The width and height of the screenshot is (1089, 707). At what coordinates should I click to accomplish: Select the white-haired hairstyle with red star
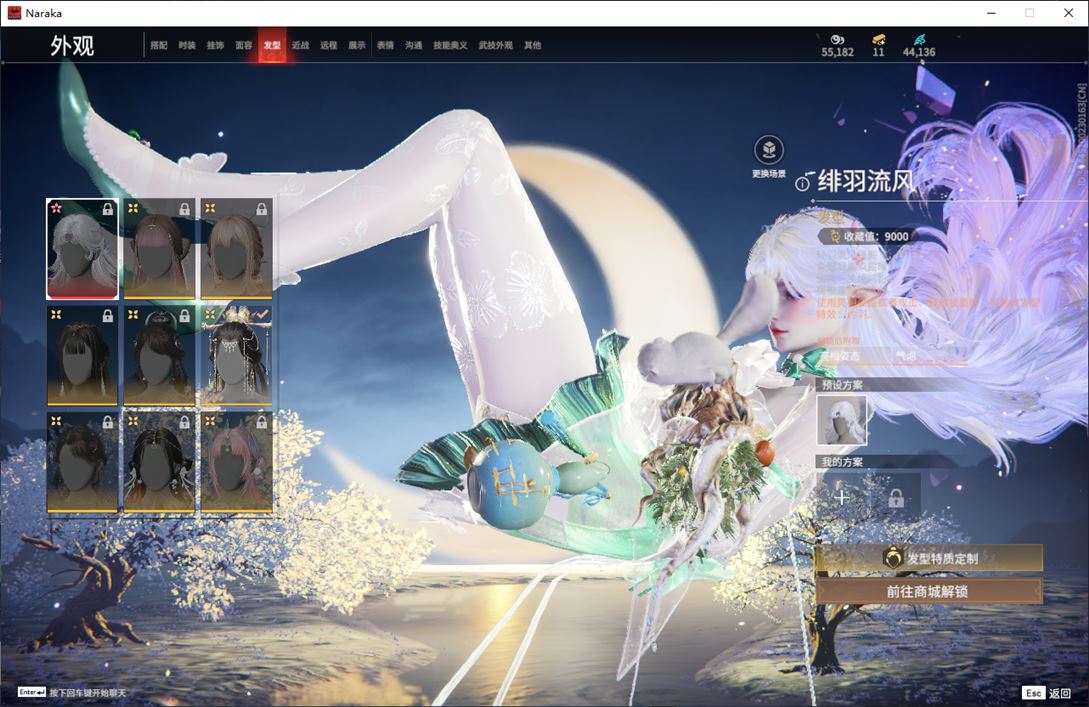pos(83,249)
